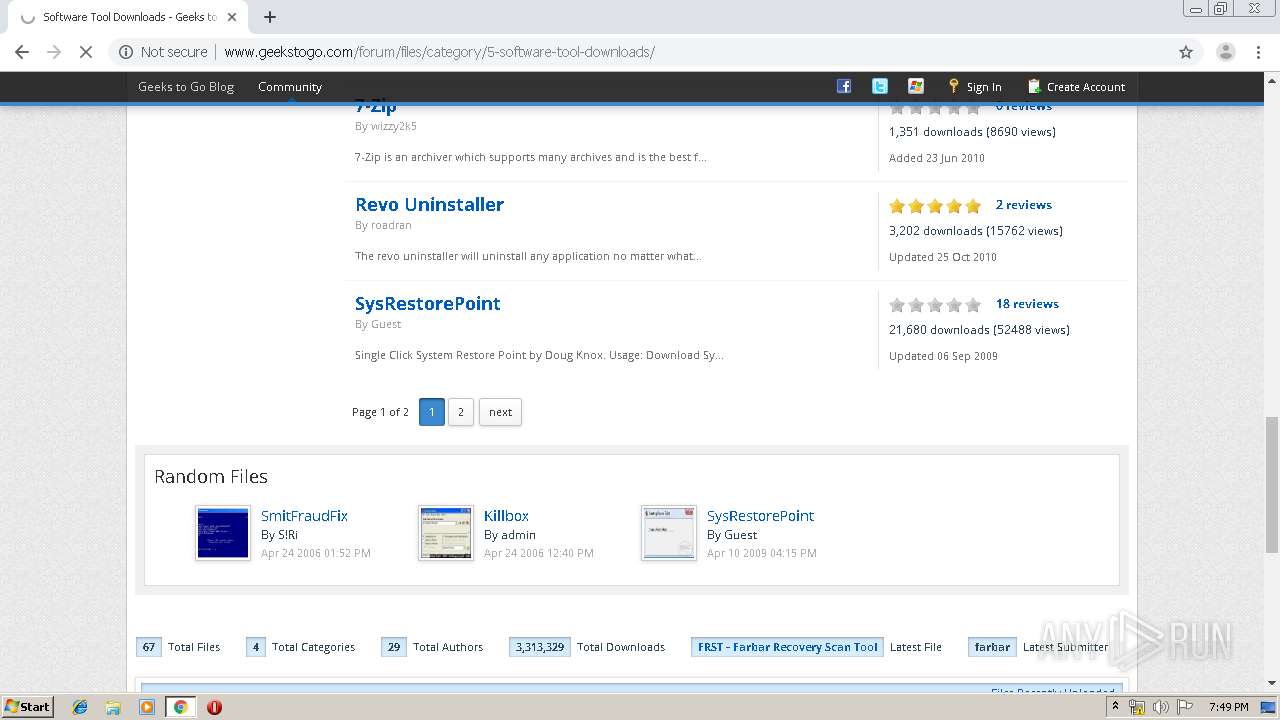
Task: Open the SysRestorePoint thumbnail in Random Files
Action: [x=669, y=533]
